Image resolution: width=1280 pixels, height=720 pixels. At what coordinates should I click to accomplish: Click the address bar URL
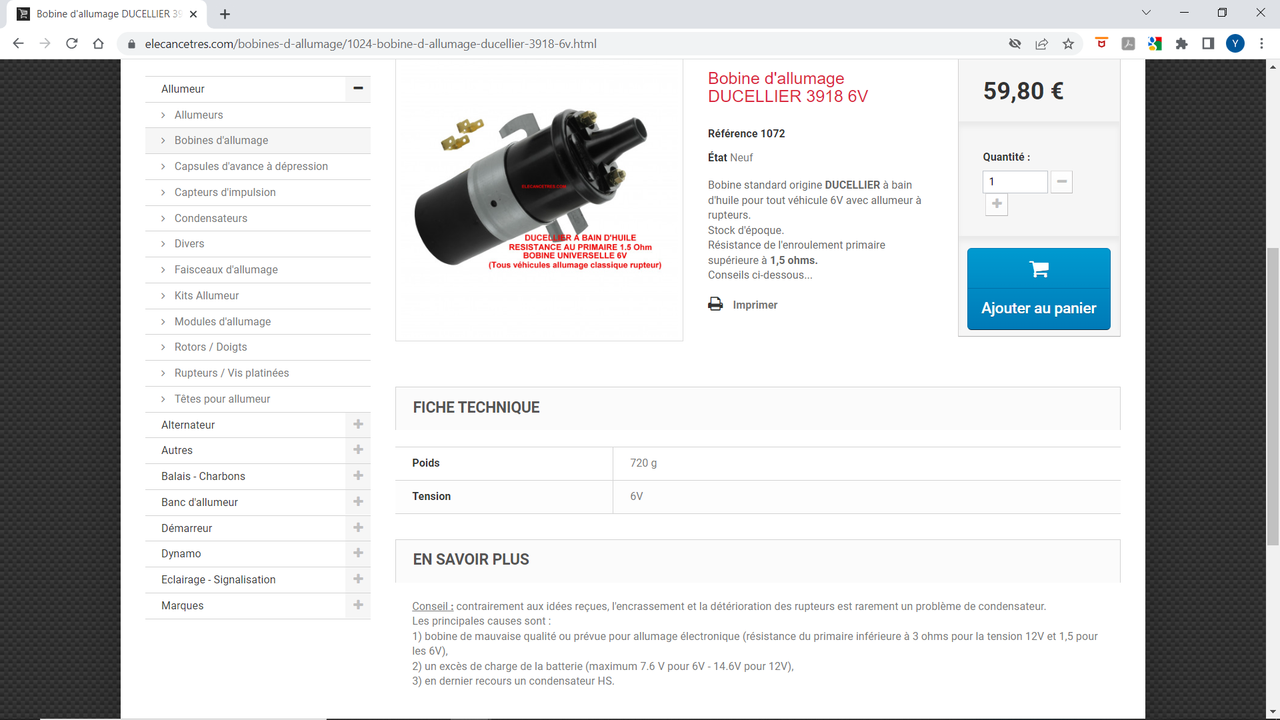(371, 44)
